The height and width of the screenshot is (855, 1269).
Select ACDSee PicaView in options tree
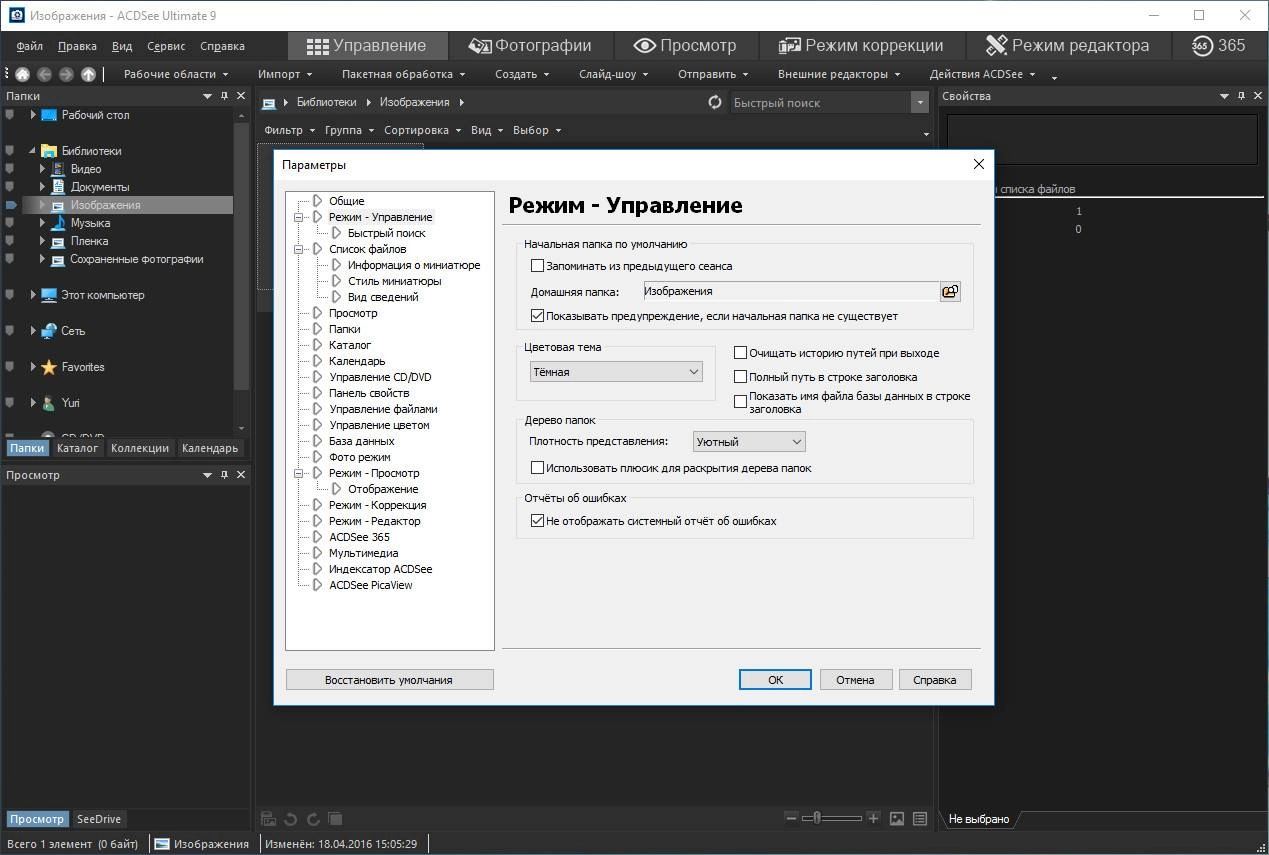(x=370, y=585)
